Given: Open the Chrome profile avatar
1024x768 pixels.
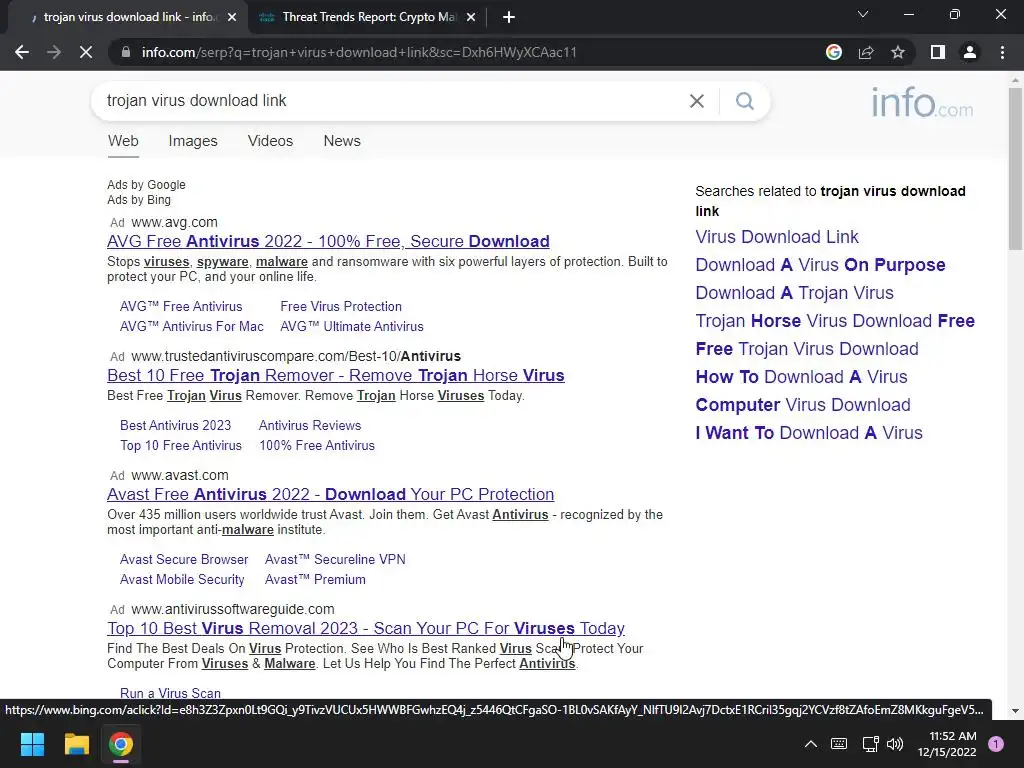Looking at the screenshot, I should [x=970, y=52].
